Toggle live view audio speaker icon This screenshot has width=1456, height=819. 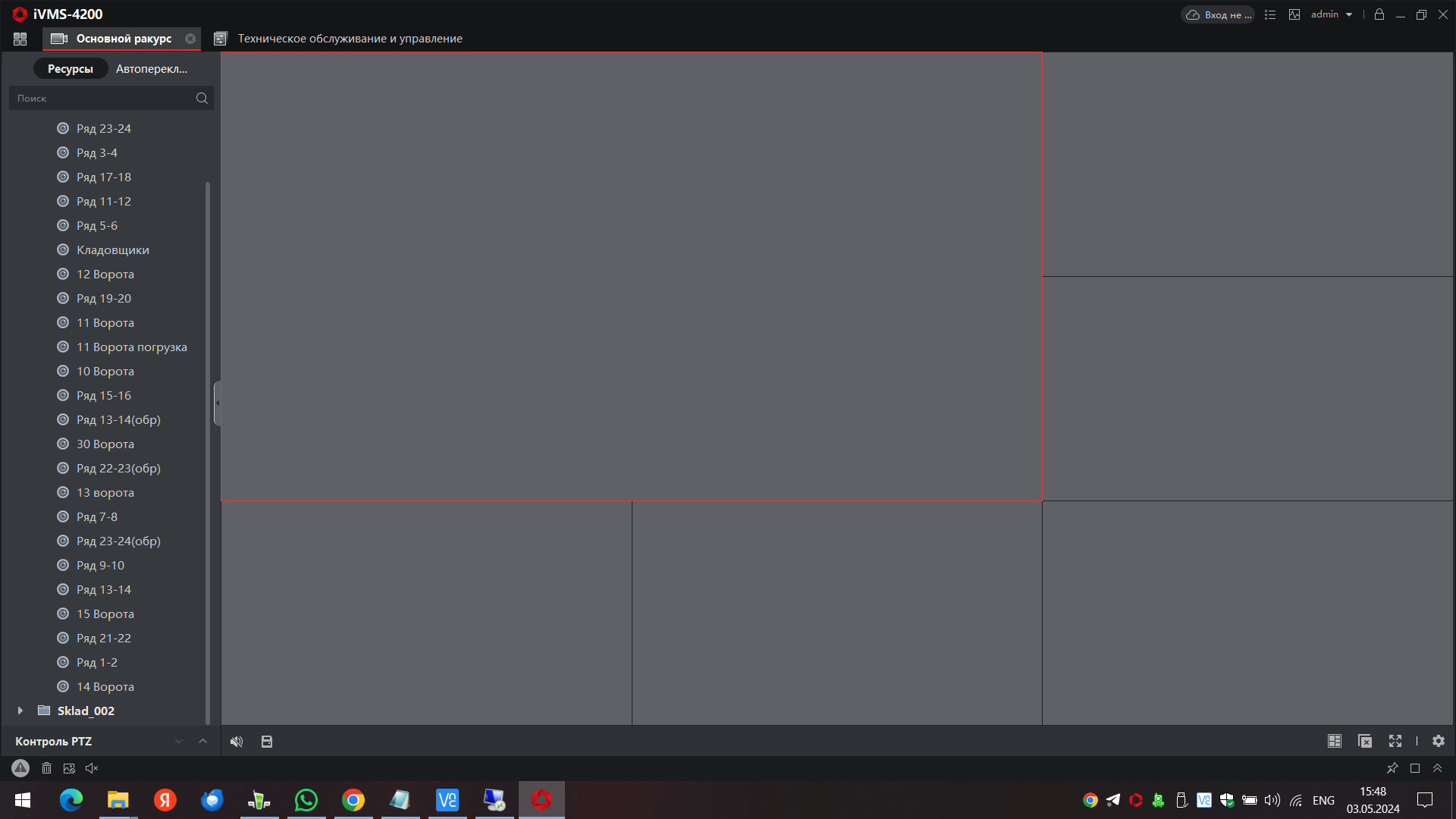tap(237, 742)
